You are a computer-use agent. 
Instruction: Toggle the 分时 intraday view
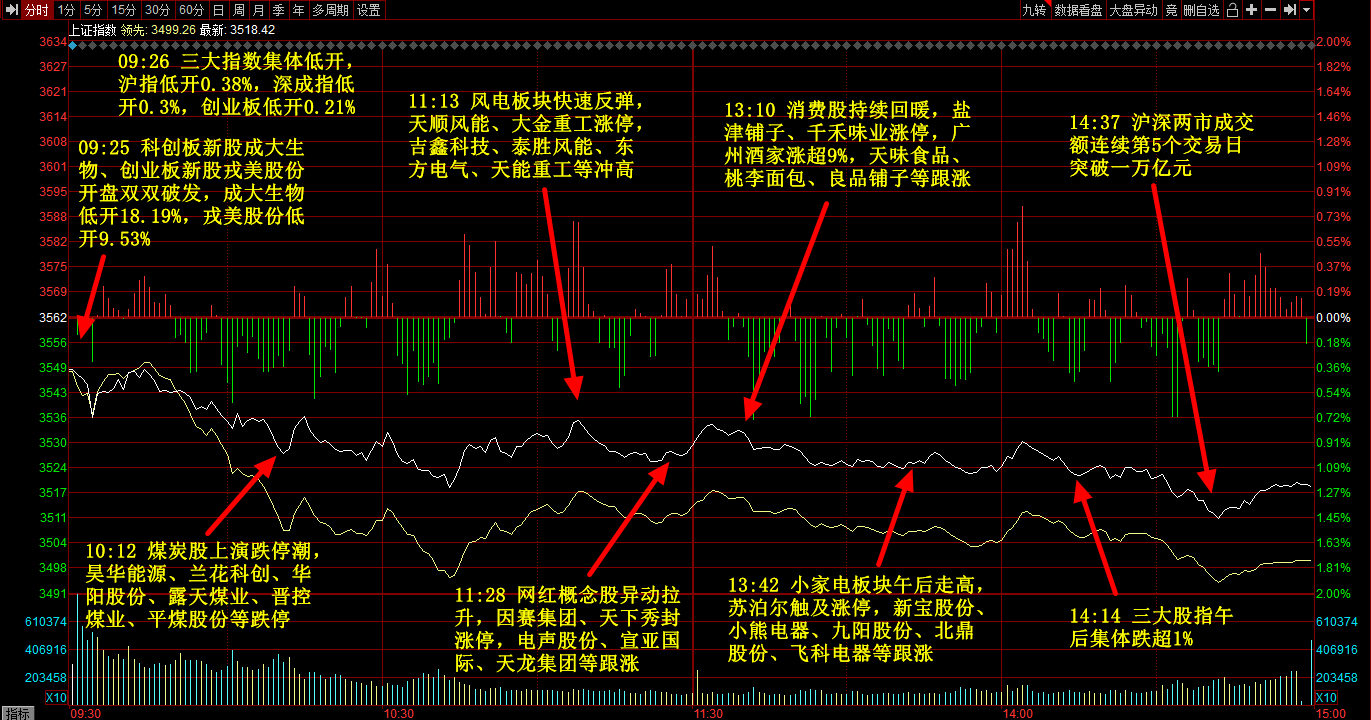36,10
